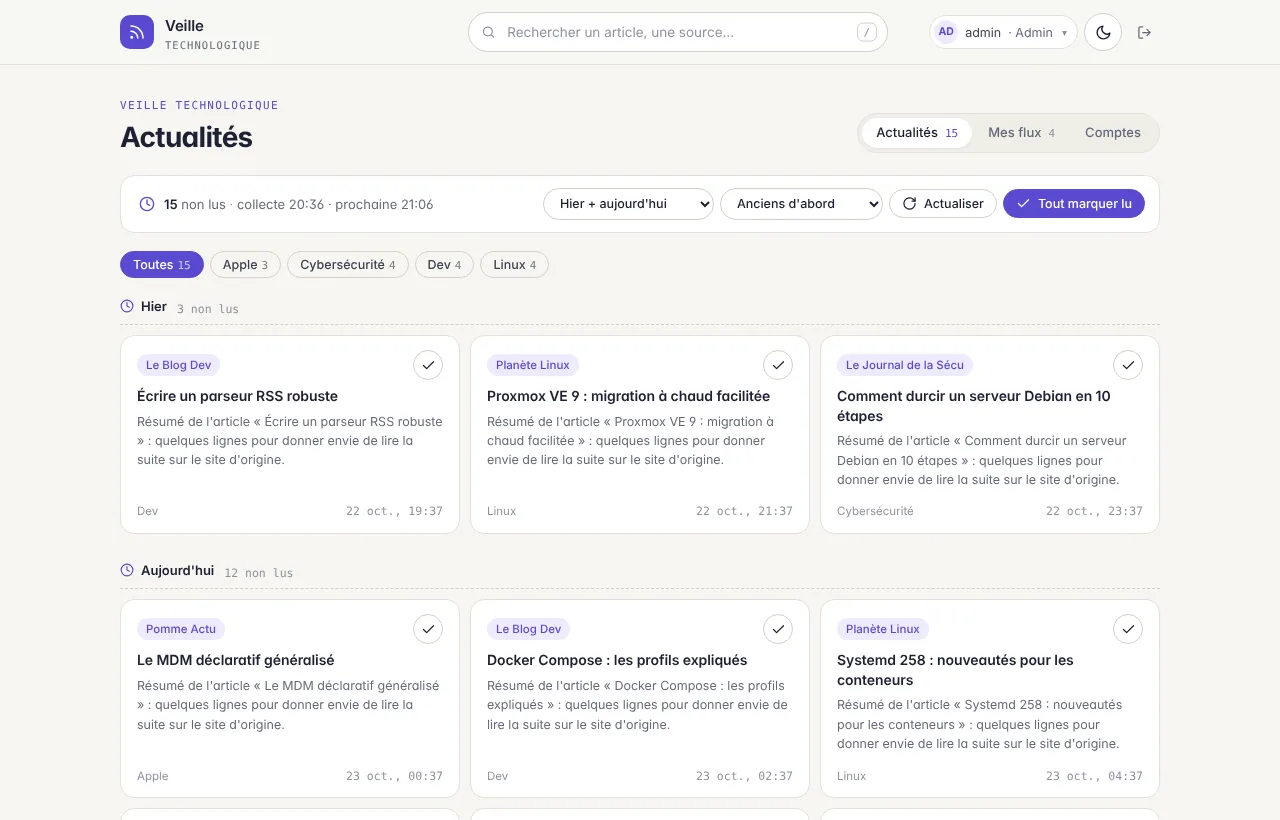Screen dimensions: 1280x820
Task: Open the 'Anciens d'abord' sort dropdown
Action: point(801,204)
